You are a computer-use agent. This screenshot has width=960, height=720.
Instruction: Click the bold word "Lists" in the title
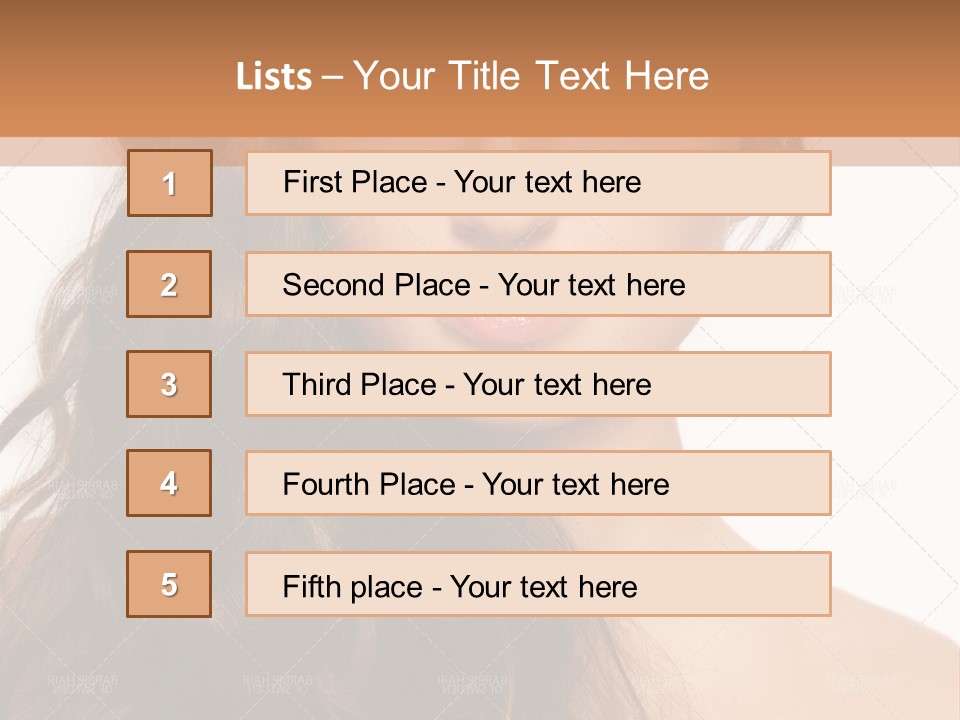[274, 77]
